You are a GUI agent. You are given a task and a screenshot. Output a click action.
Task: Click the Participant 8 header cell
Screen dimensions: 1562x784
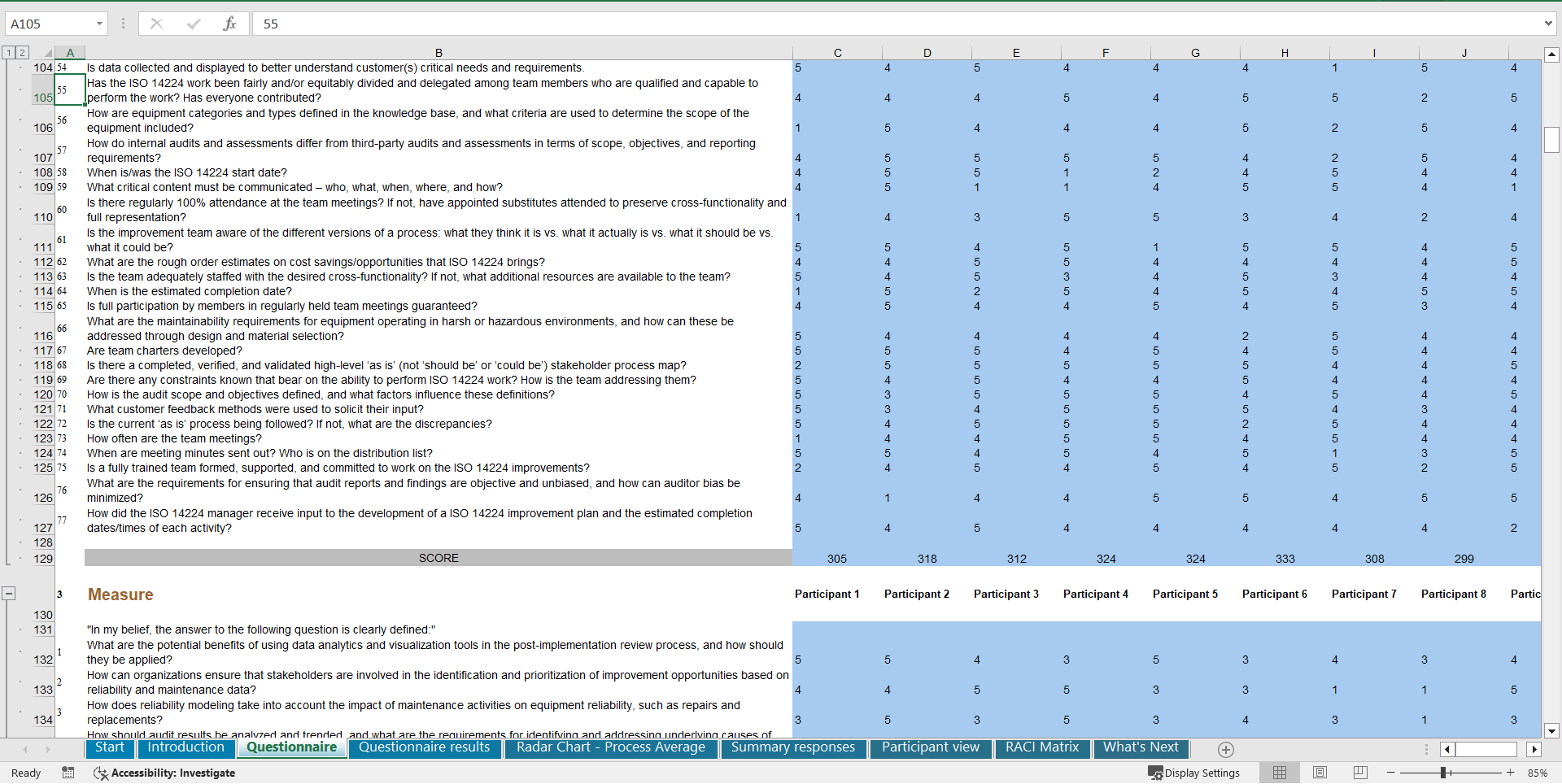pos(1464,595)
